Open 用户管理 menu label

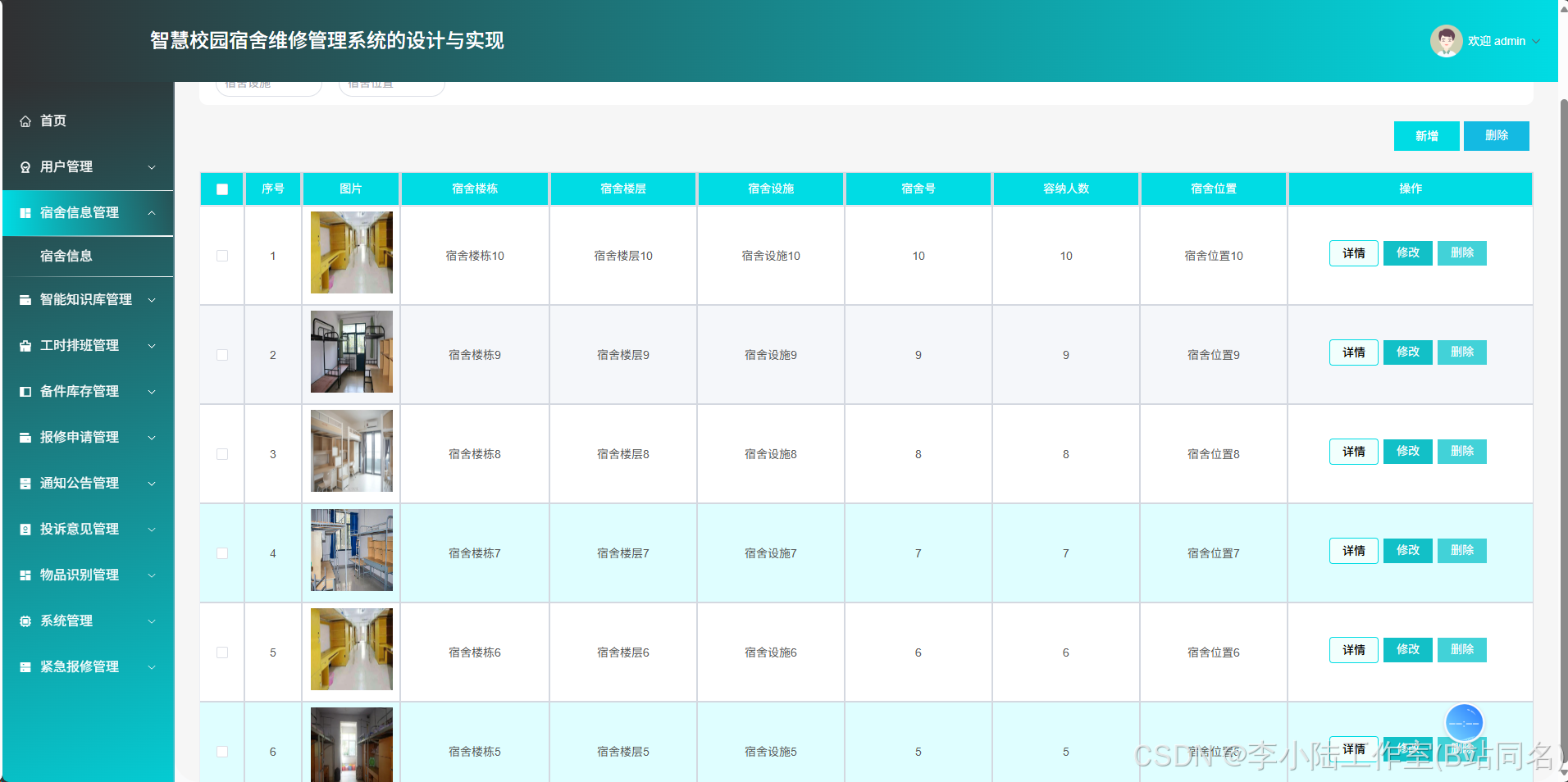click(x=66, y=167)
